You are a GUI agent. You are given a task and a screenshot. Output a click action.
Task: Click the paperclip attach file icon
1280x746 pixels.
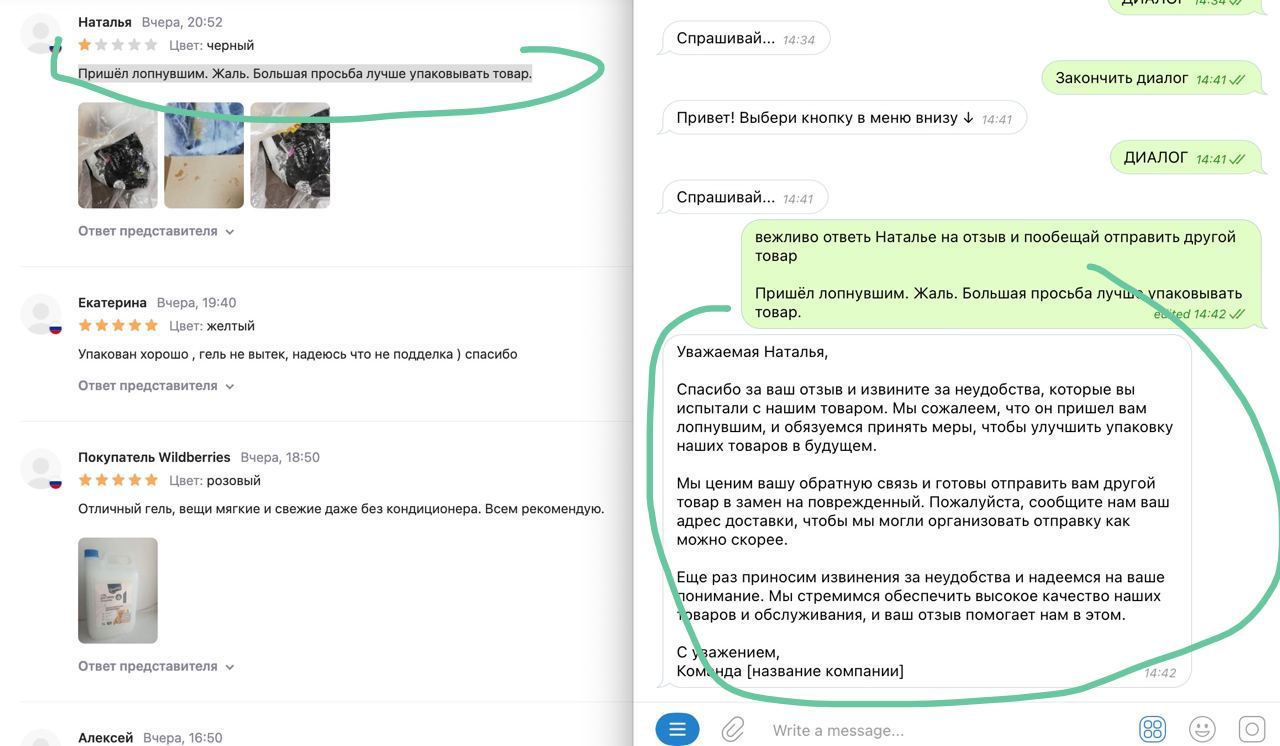pyautogui.click(x=733, y=729)
